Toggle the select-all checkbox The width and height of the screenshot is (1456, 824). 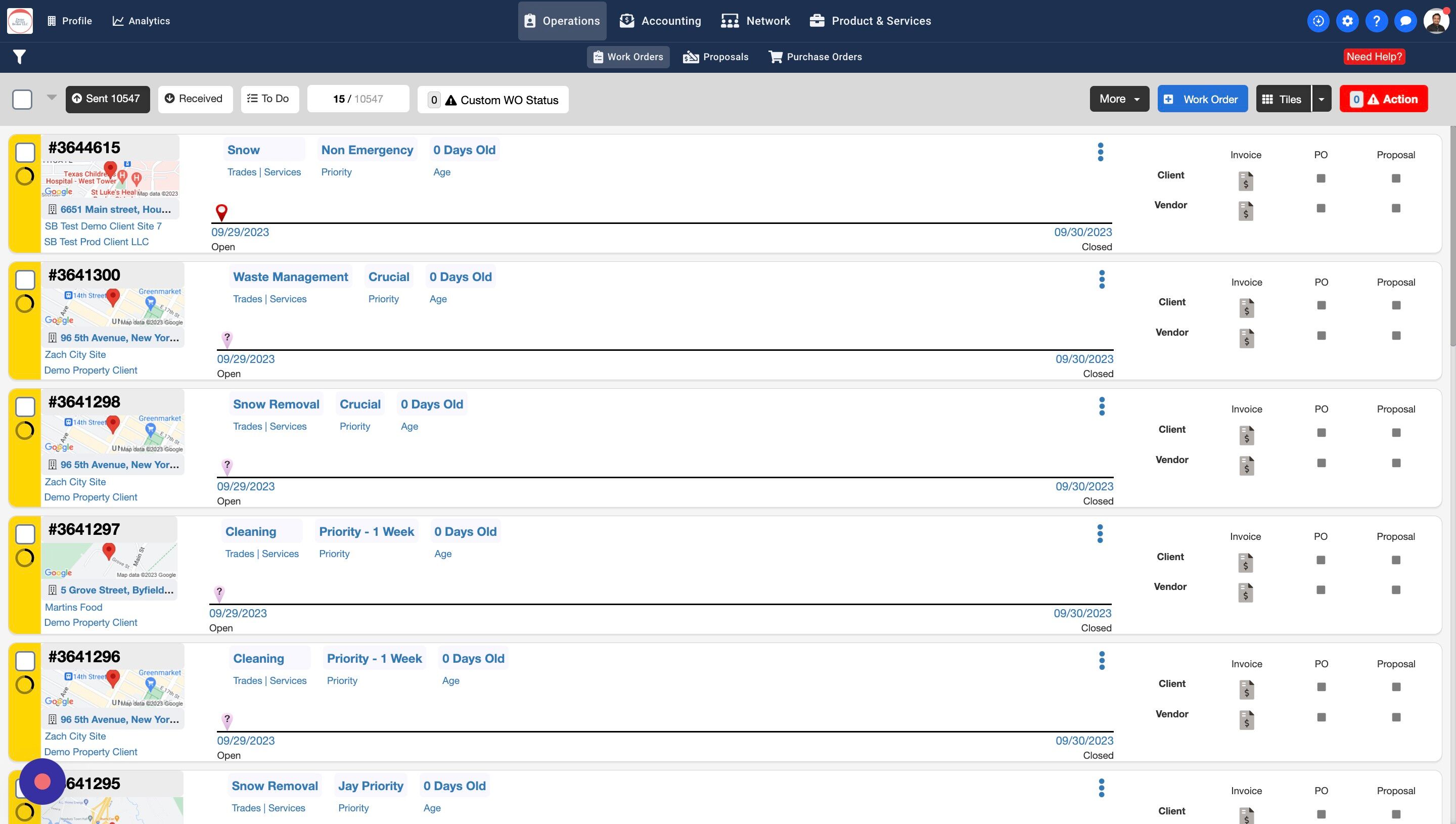click(x=22, y=100)
